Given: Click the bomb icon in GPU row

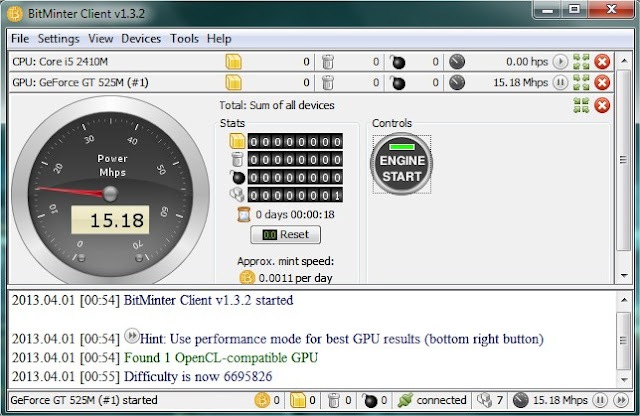Looking at the screenshot, I should [397, 83].
